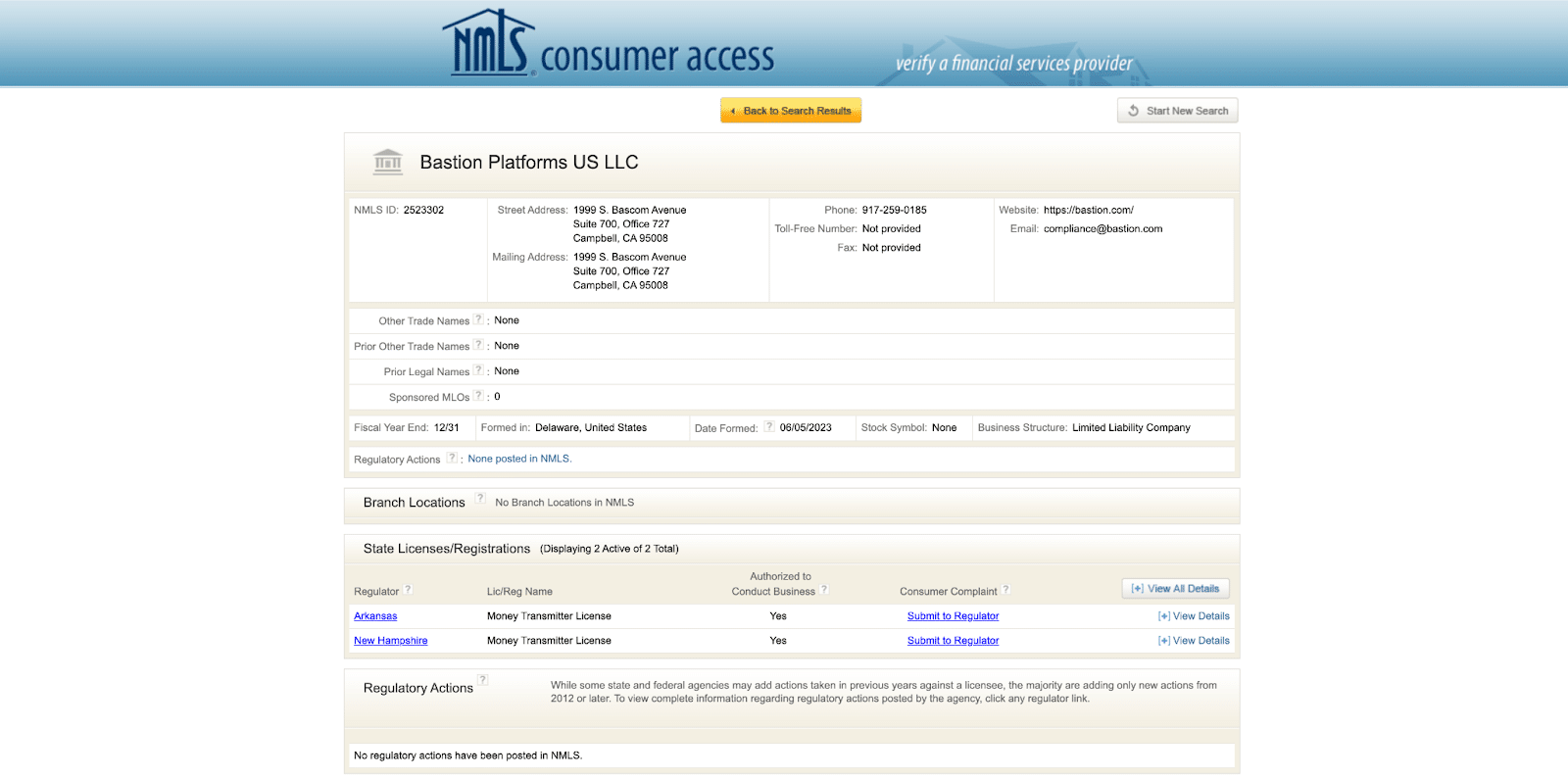The width and height of the screenshot is (1568, 779).
Task: Go back to search results
Action: [x=791, y=111]
